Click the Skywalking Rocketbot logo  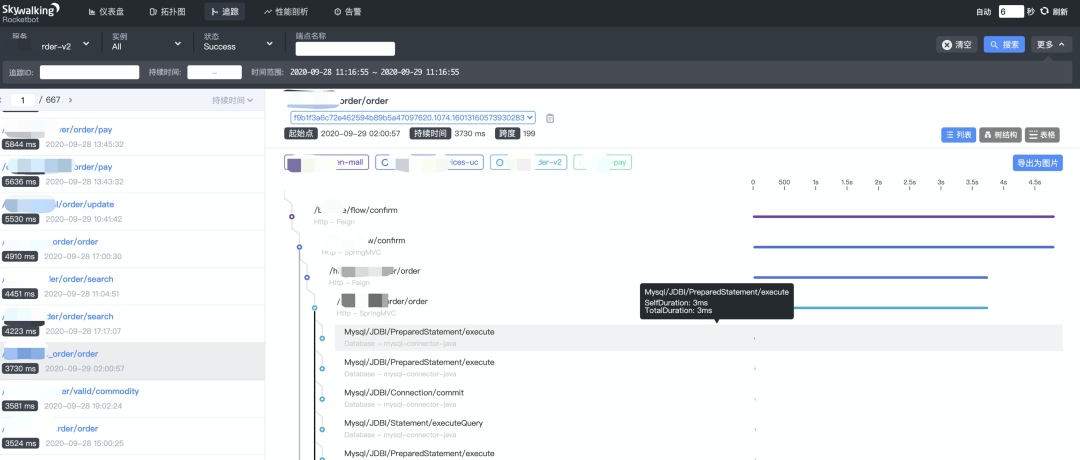pos(30,11)
